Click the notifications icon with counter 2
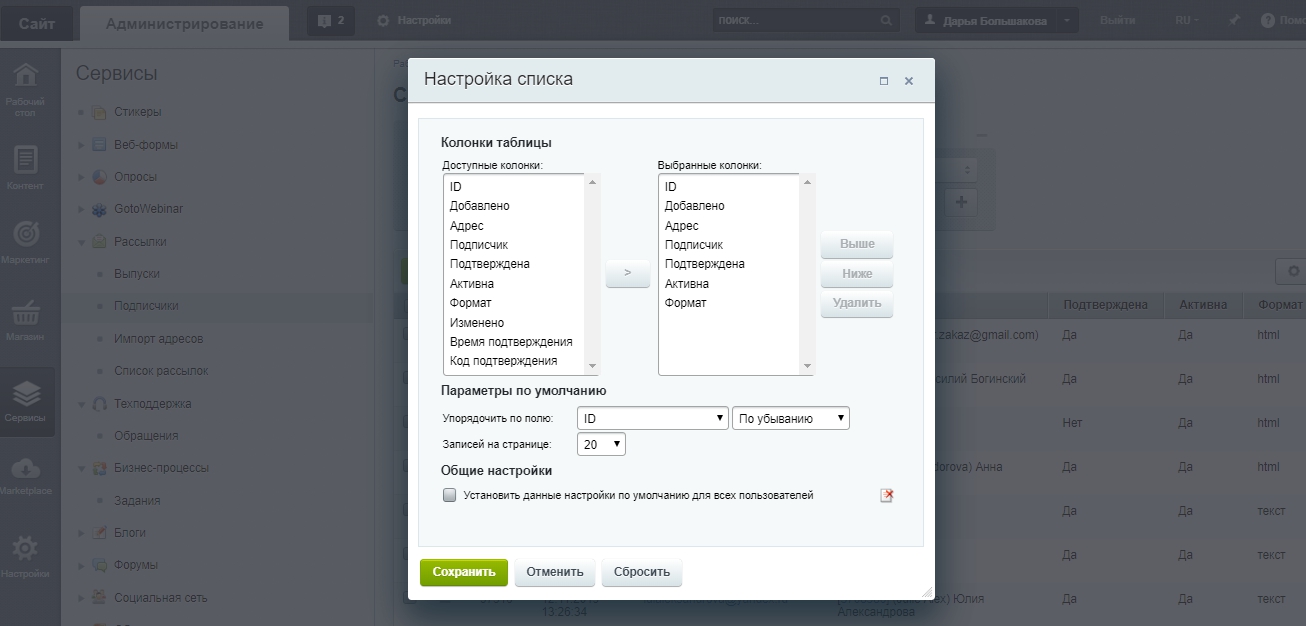The image size is (1306, 626). [x=330, y=21]
